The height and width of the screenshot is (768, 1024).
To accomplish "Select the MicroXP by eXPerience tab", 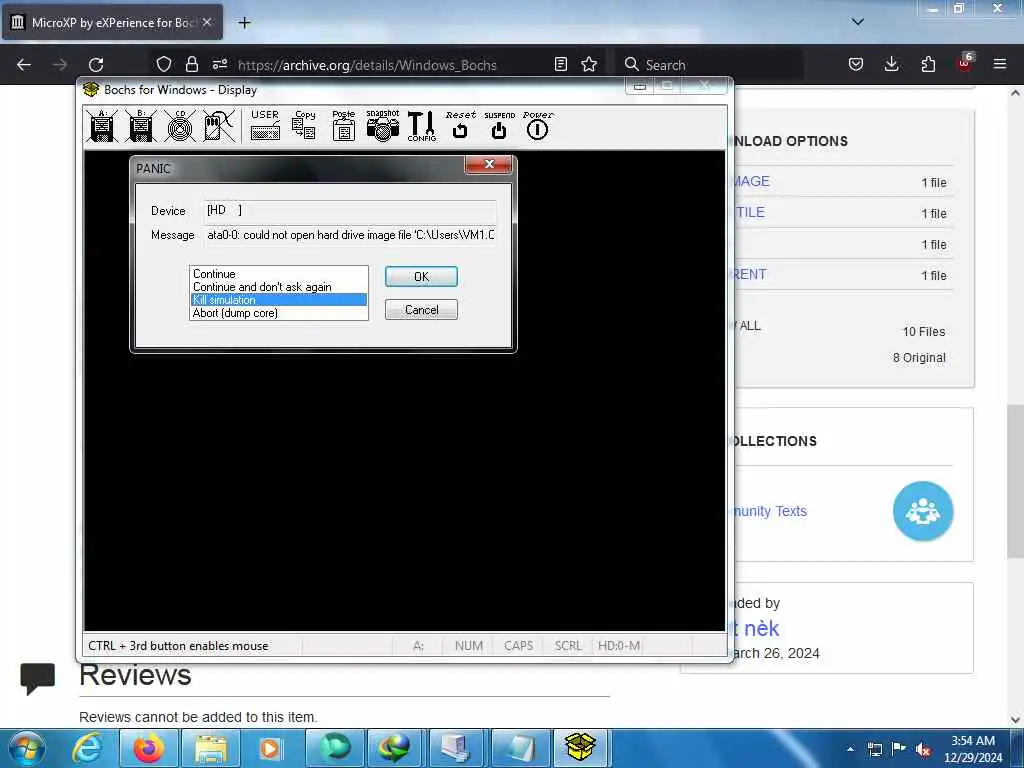I will pyautogui.click(x=112, y=23).
